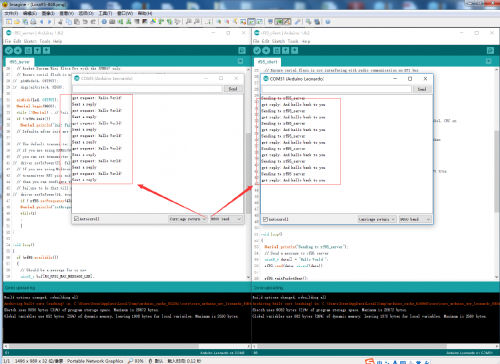Toggle Autoscroll checkbox in COM31 serial monitor
This screenshot has height=364, width=500.
265,219
